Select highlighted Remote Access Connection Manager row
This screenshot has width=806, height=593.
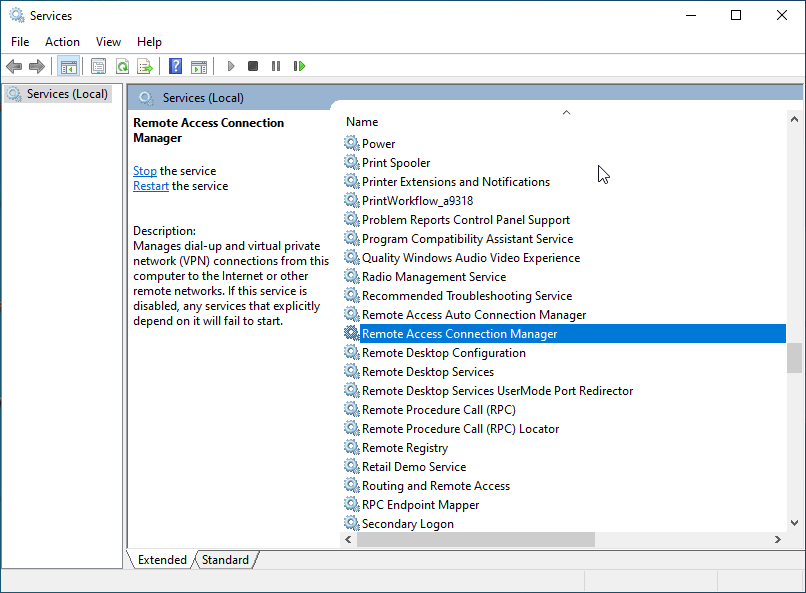[x=564, y=333]
